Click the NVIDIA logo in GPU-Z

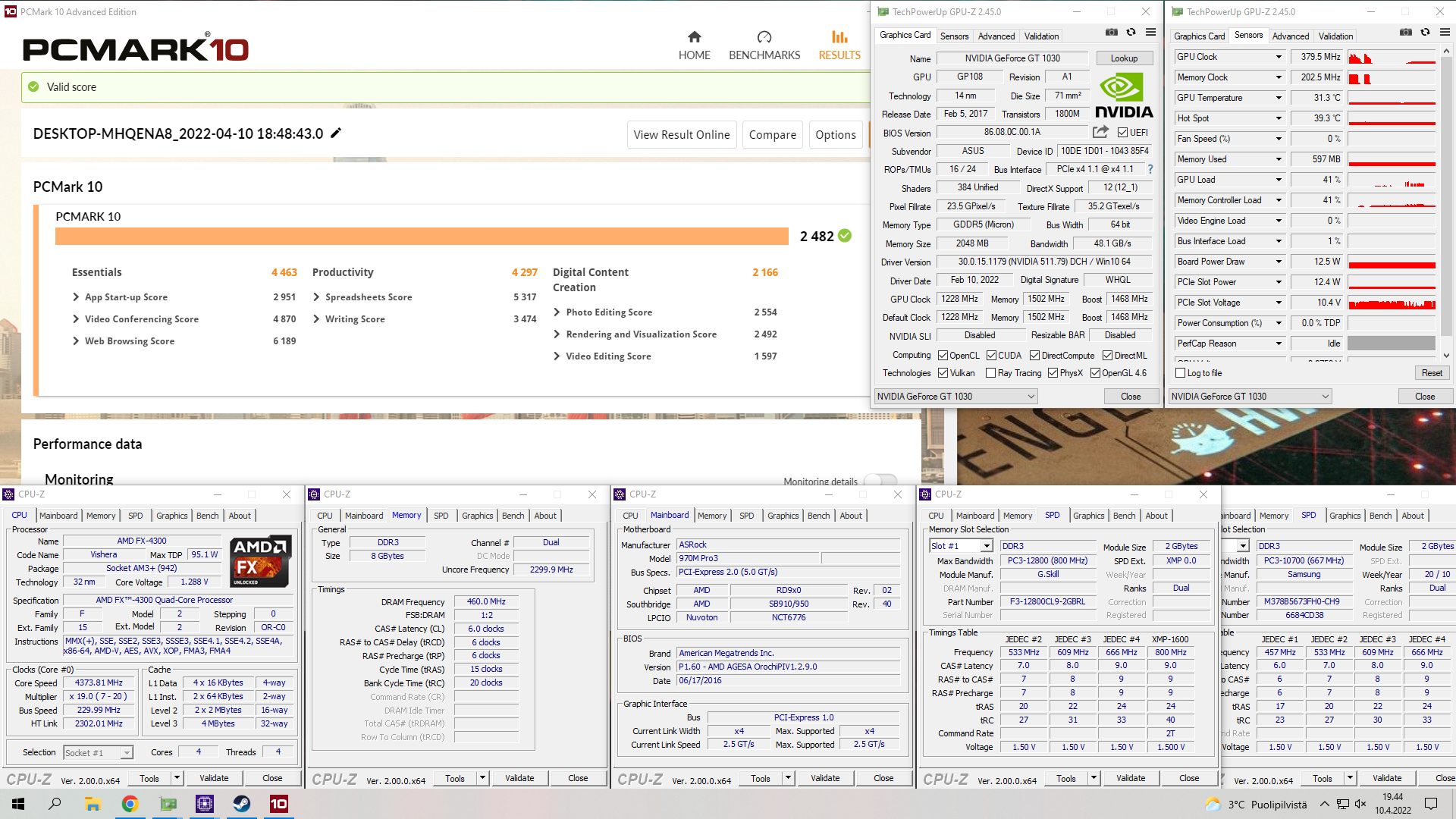coord(1124,96)
